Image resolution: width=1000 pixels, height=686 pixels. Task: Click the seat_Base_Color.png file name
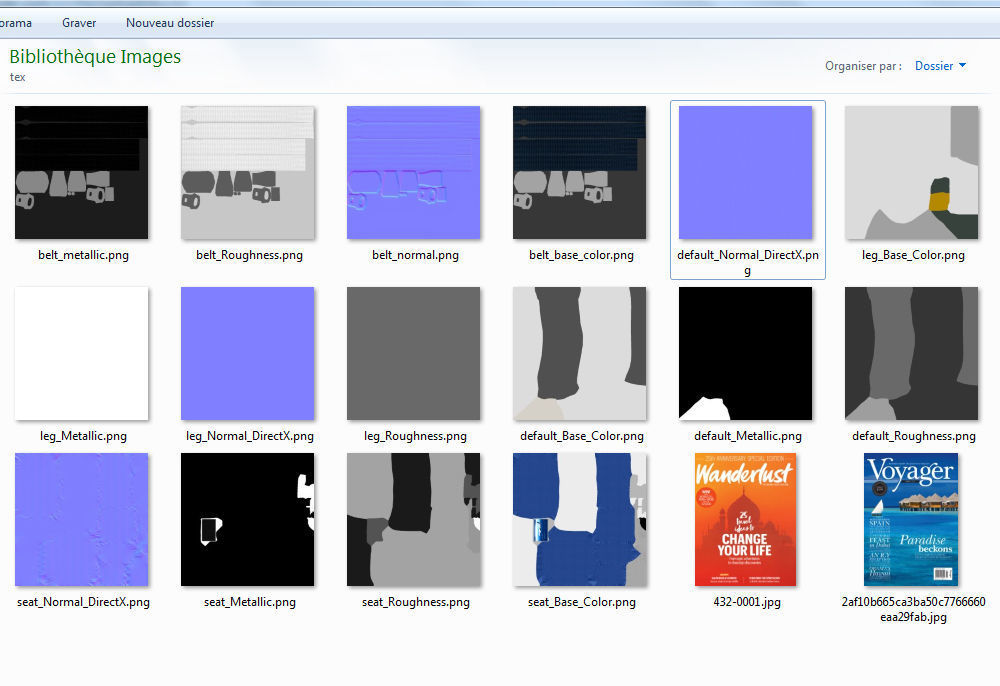[582, 602]
